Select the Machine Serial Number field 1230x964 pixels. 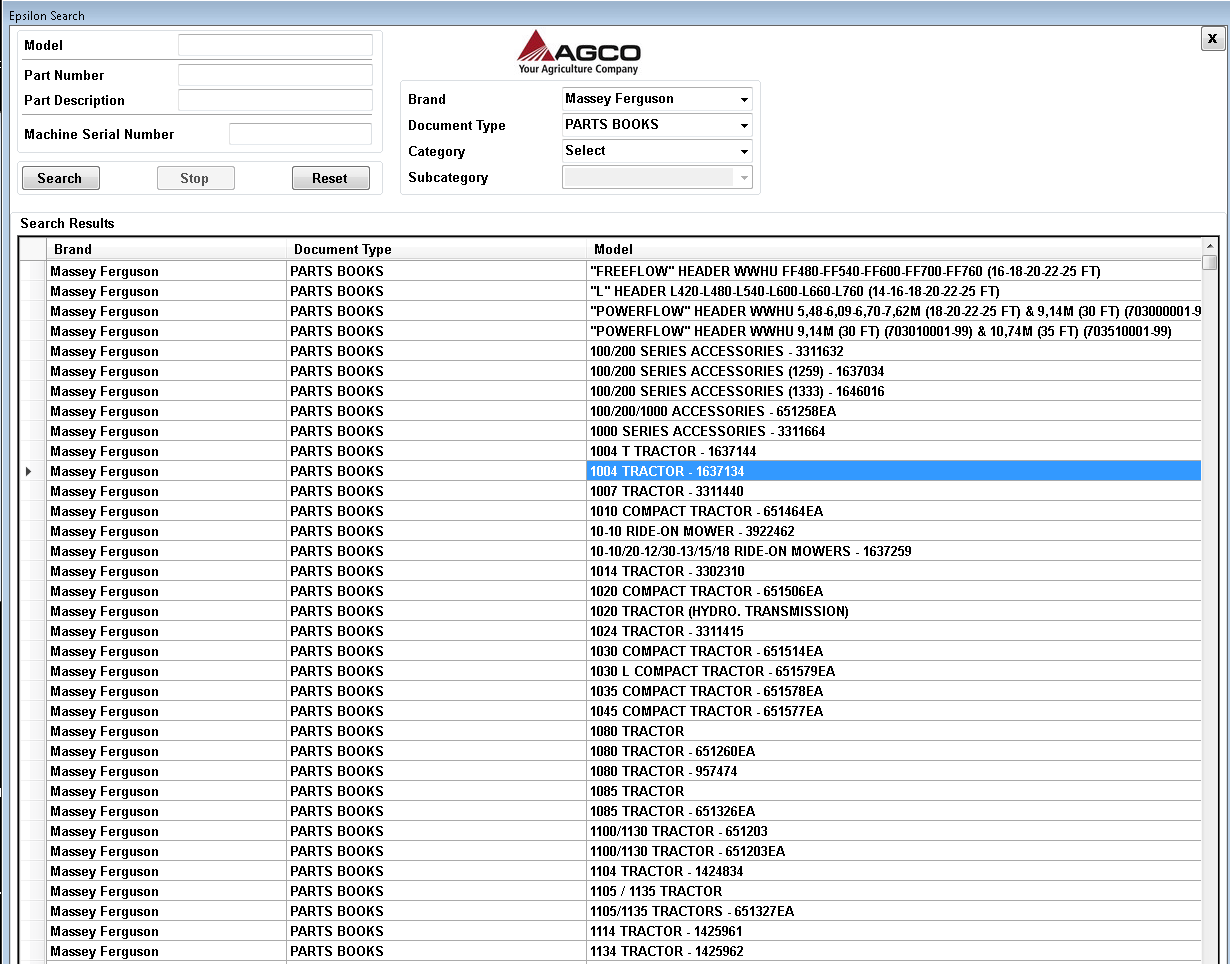click(x=300, y=135)
